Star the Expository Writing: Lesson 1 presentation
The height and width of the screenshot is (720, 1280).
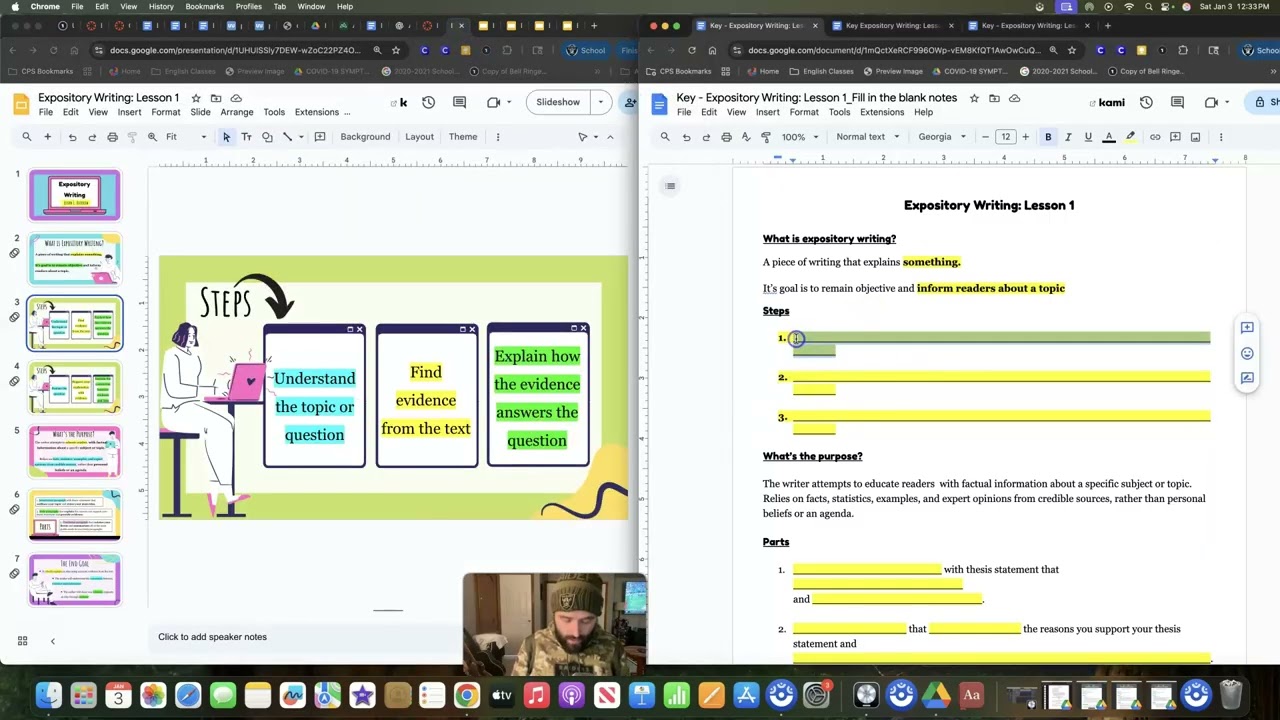[x=195, y=98]
